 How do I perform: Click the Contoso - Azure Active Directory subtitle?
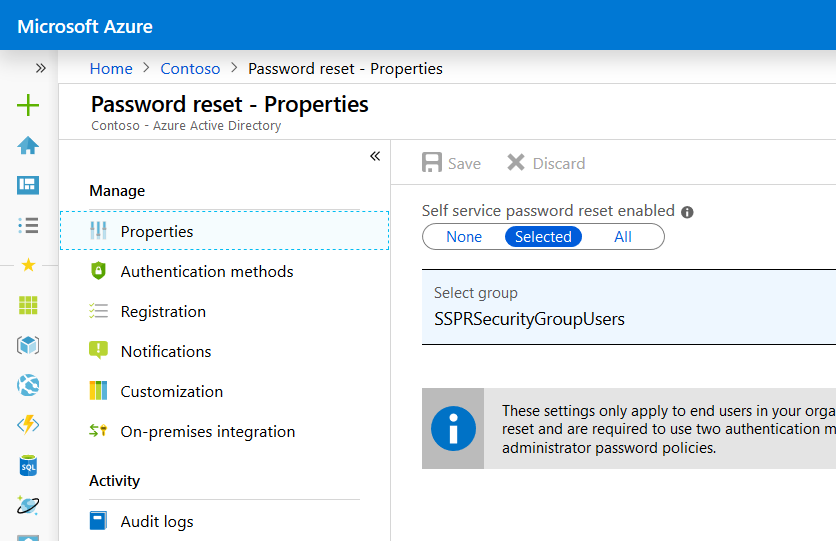[186, 126]
